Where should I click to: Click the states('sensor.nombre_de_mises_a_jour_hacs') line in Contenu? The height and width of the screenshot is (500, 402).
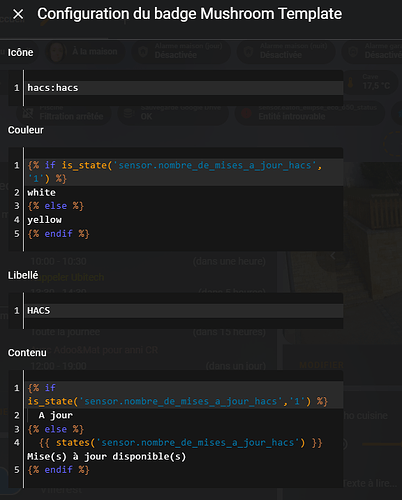(180, 443)
